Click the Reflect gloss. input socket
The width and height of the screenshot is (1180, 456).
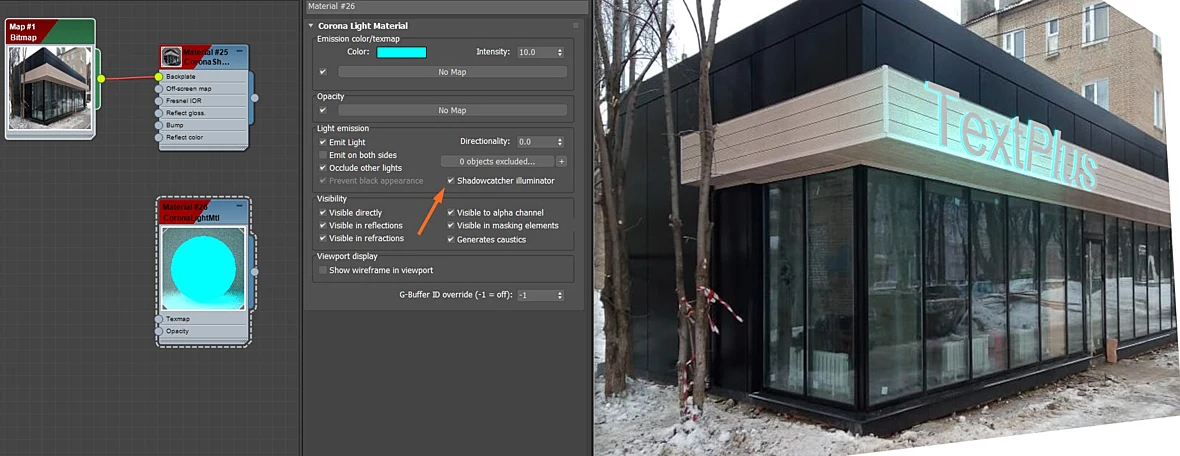coord(159,113)
